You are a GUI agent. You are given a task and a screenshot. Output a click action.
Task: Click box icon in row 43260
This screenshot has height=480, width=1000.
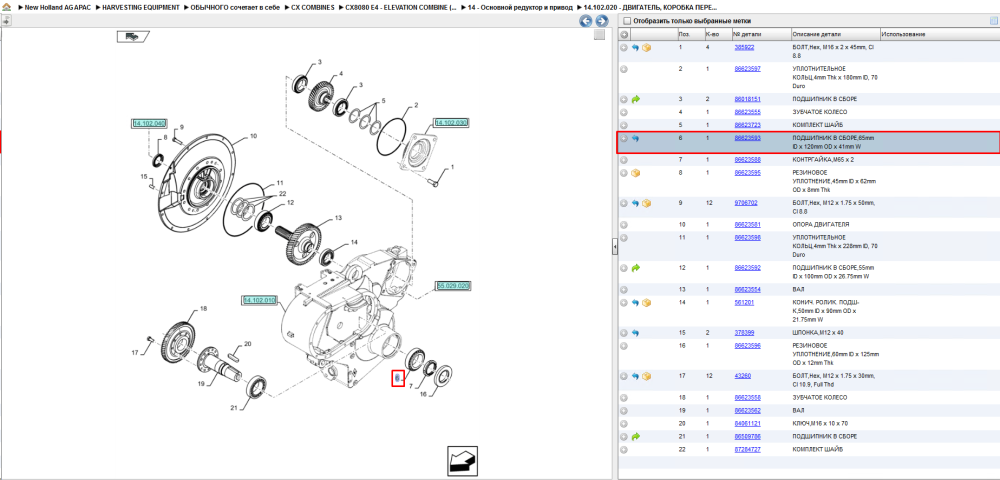click(x=646, y=376)
